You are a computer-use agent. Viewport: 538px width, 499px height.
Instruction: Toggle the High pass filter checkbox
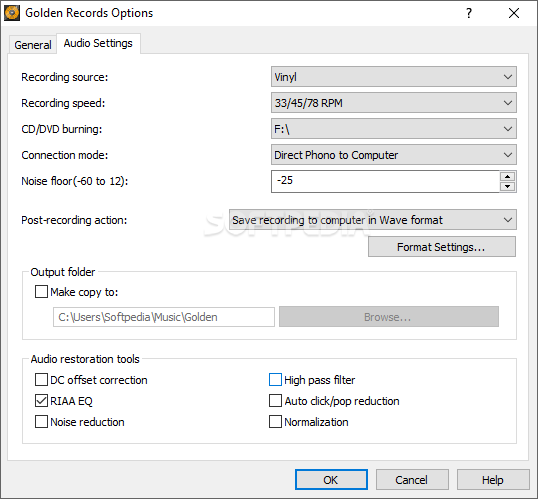(x=275, y=380)
